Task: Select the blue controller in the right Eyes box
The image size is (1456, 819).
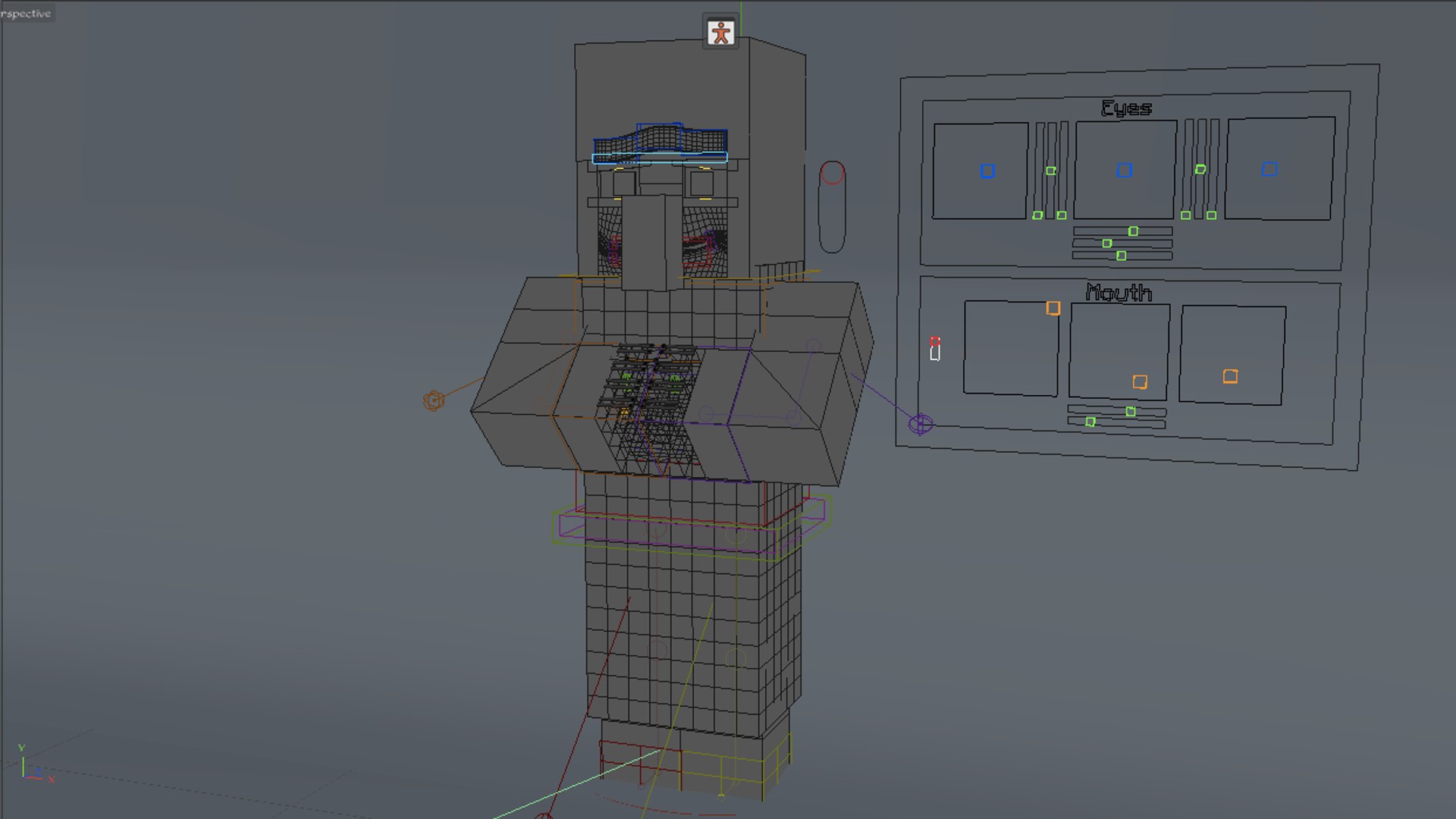Action: click(x=1269, y=169)
